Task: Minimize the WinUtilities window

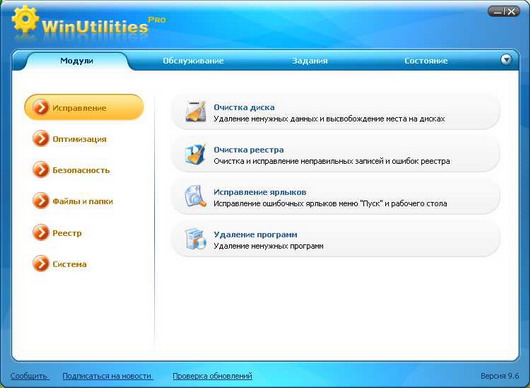Action: click(497, 12)
